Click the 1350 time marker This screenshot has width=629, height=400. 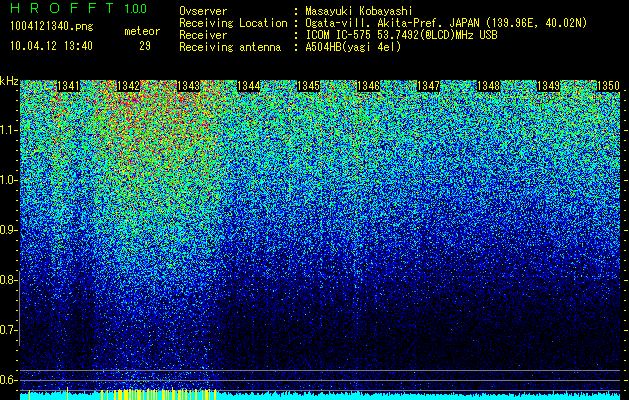tap(609, 86)
